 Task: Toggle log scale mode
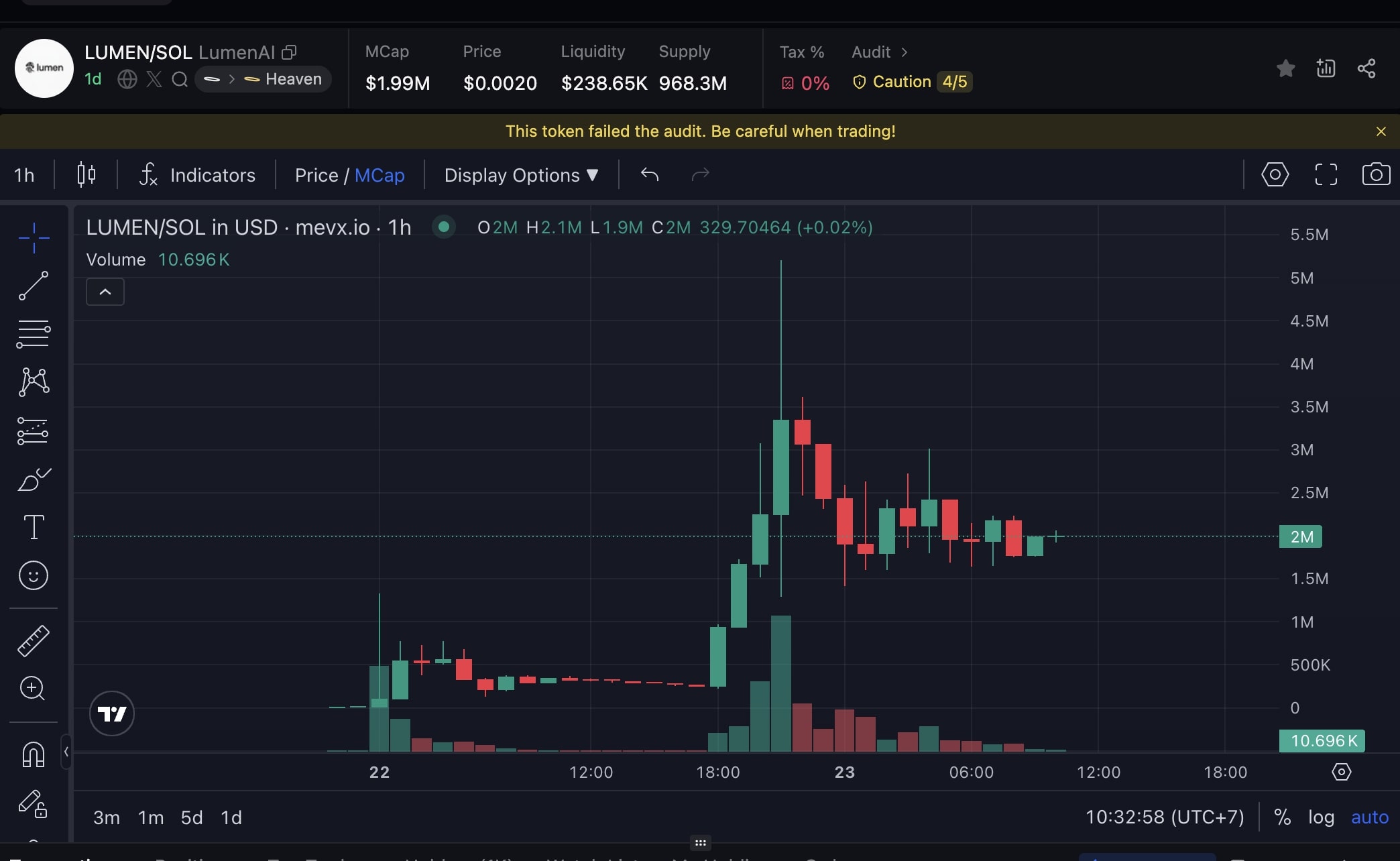point(1321,817)
